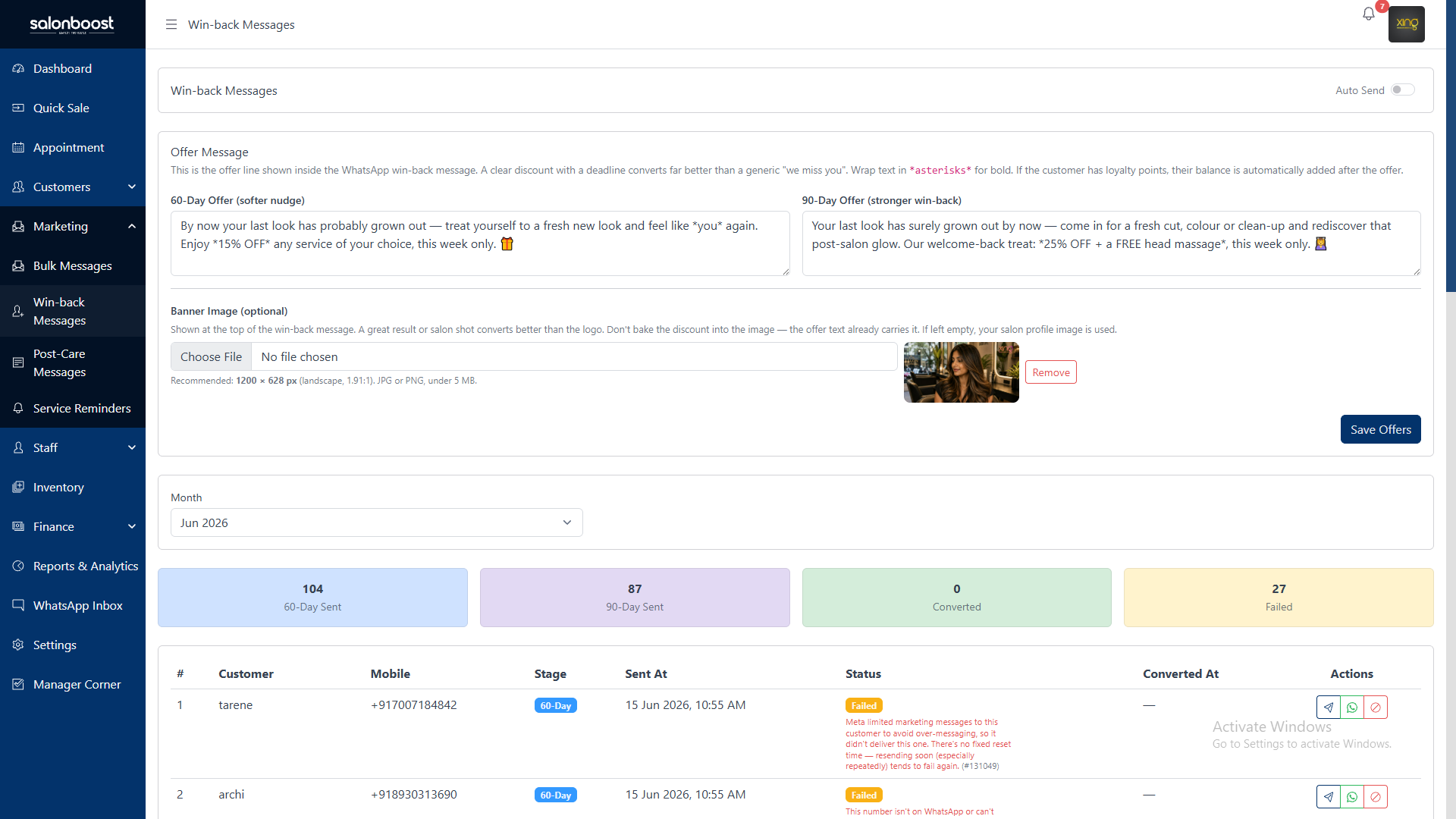
Task: Click the Dashboard sidebar icon
Action: coord(18,68)
